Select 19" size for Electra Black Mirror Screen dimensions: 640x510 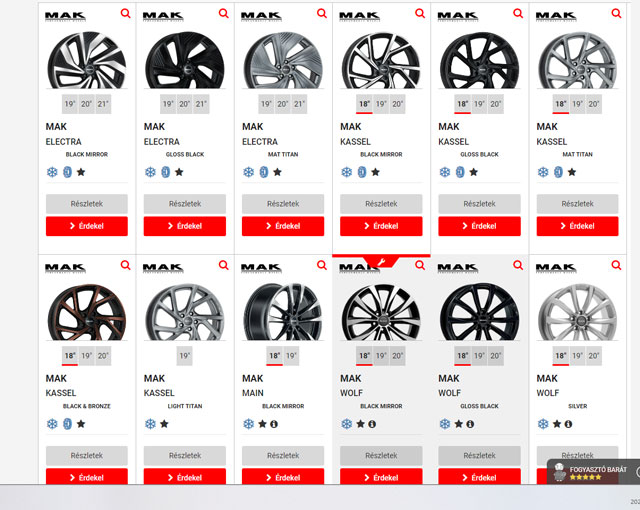click(x=70, y=104)
